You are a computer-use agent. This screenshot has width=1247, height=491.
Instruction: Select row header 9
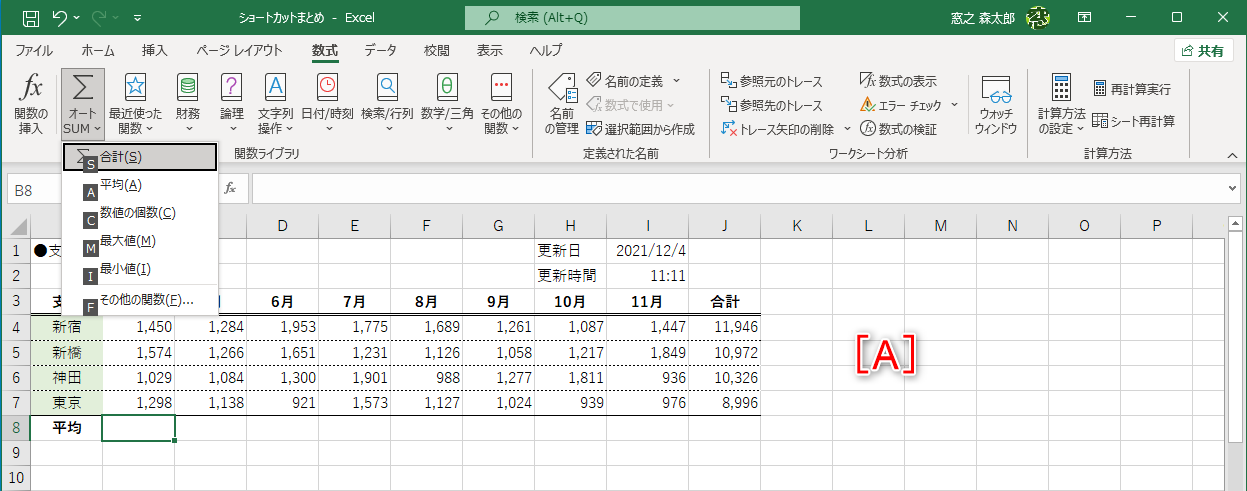tap(15, 453)
